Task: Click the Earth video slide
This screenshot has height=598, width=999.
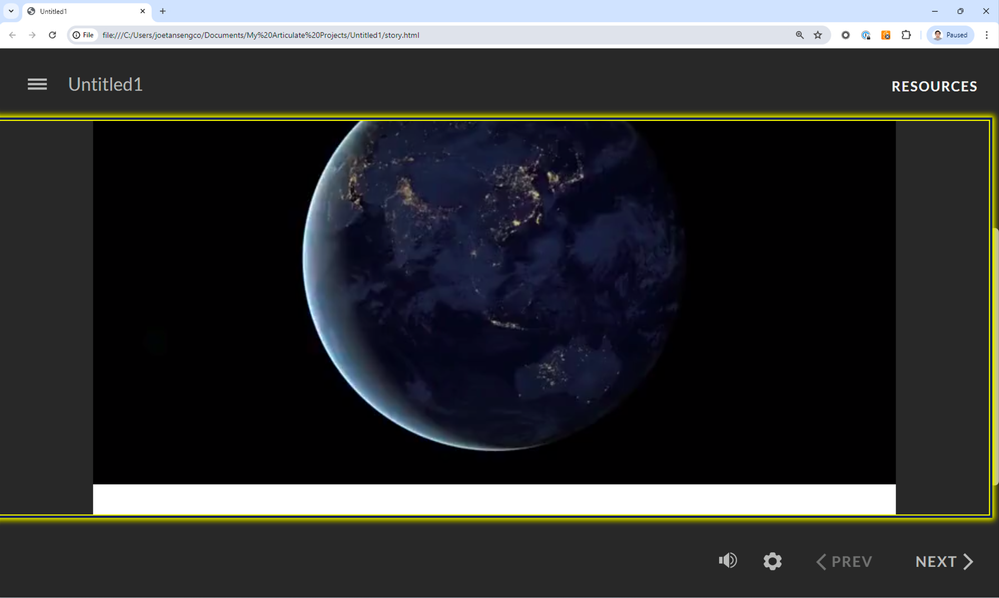Action: coord(494,302)
